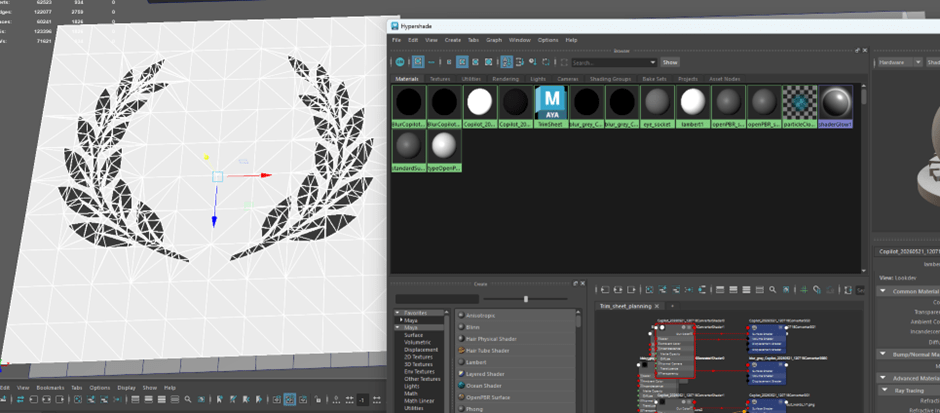Toggle sort by name in Browser toolbar
Viewport: 940px width, 413px height.
coord(507,62)
